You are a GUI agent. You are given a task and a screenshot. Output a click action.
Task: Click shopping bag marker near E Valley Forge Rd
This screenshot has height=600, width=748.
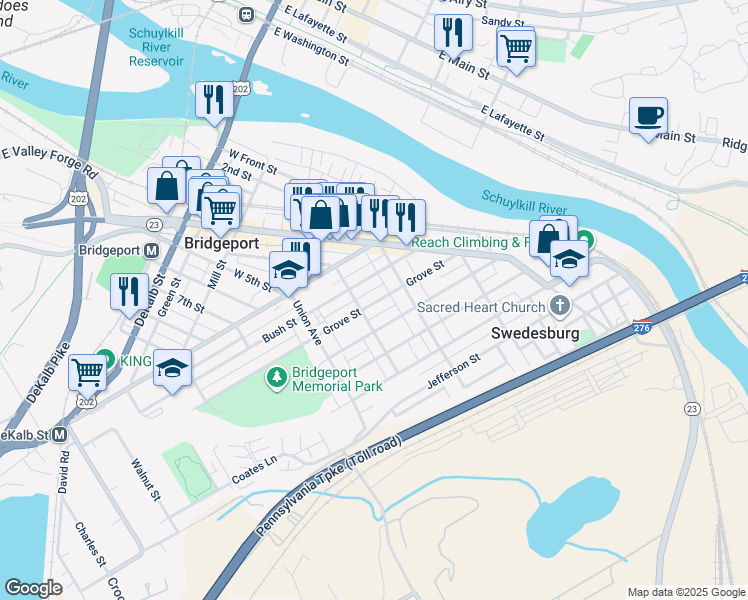tap(166, 187)
